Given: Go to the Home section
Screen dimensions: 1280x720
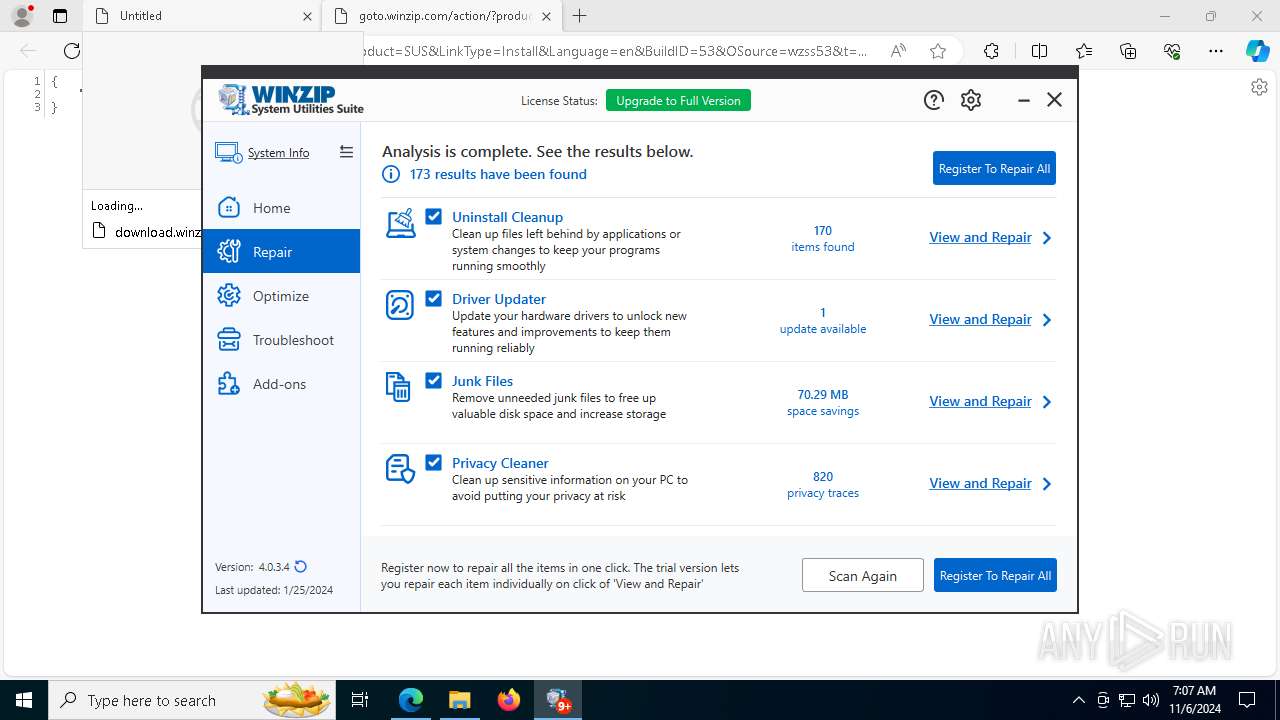Looking at the screenshot, I should tap(281, 208).
